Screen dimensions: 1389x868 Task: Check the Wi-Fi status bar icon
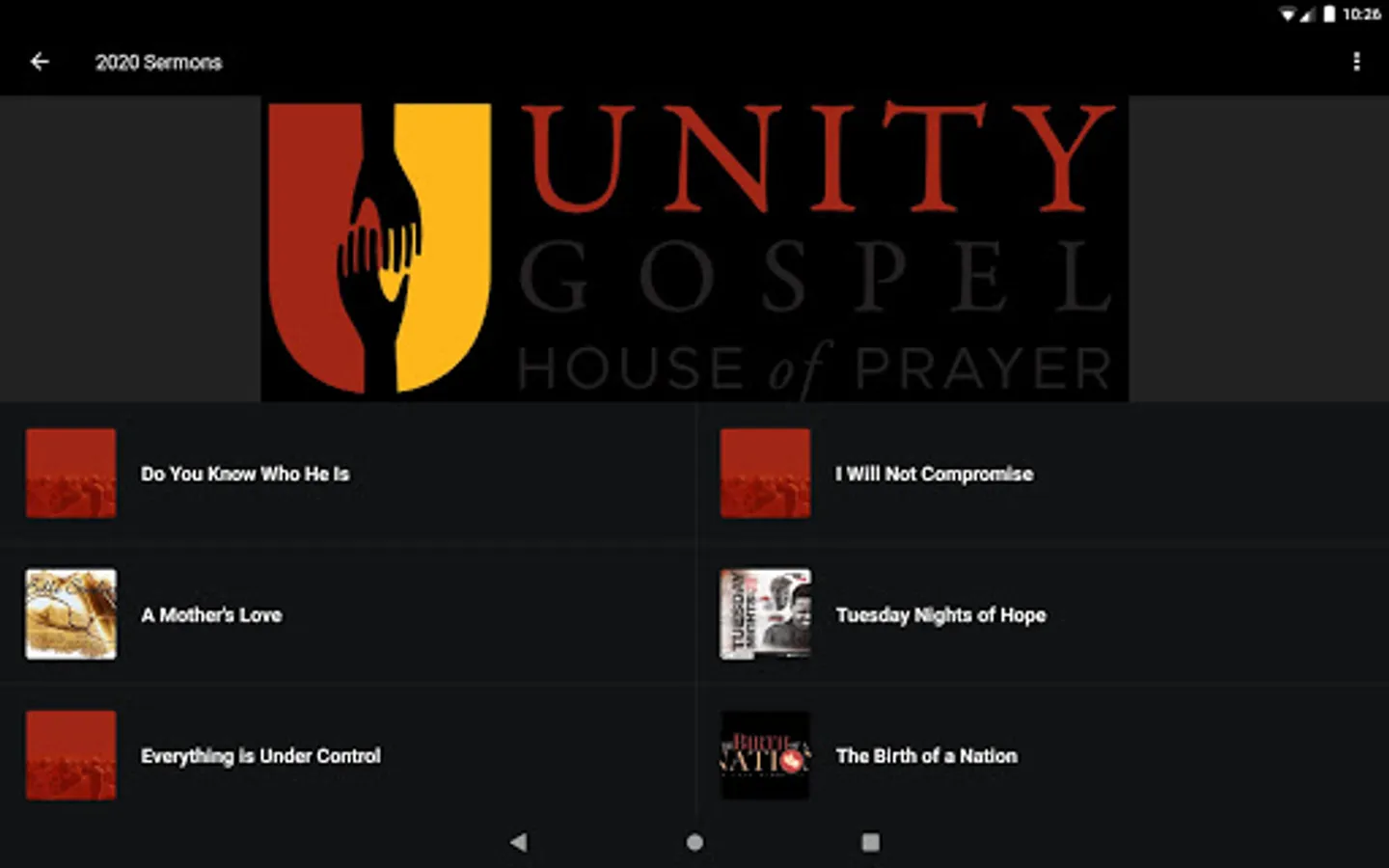point(1288,14)
